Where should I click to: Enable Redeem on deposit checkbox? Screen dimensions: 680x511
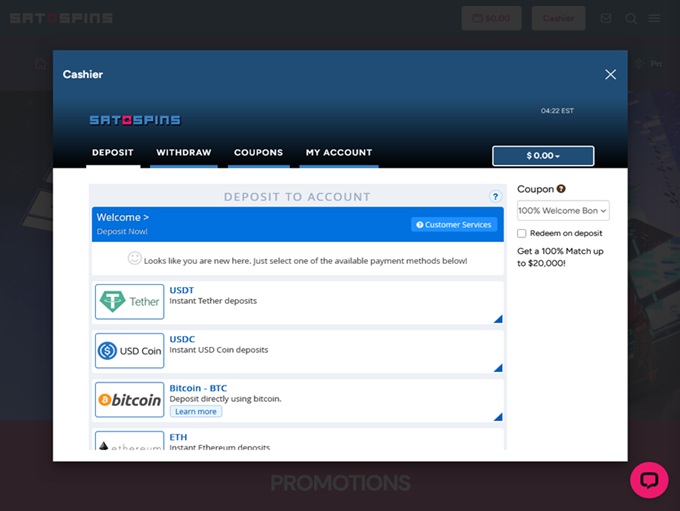pyautogui.click(x=522, y=233)
